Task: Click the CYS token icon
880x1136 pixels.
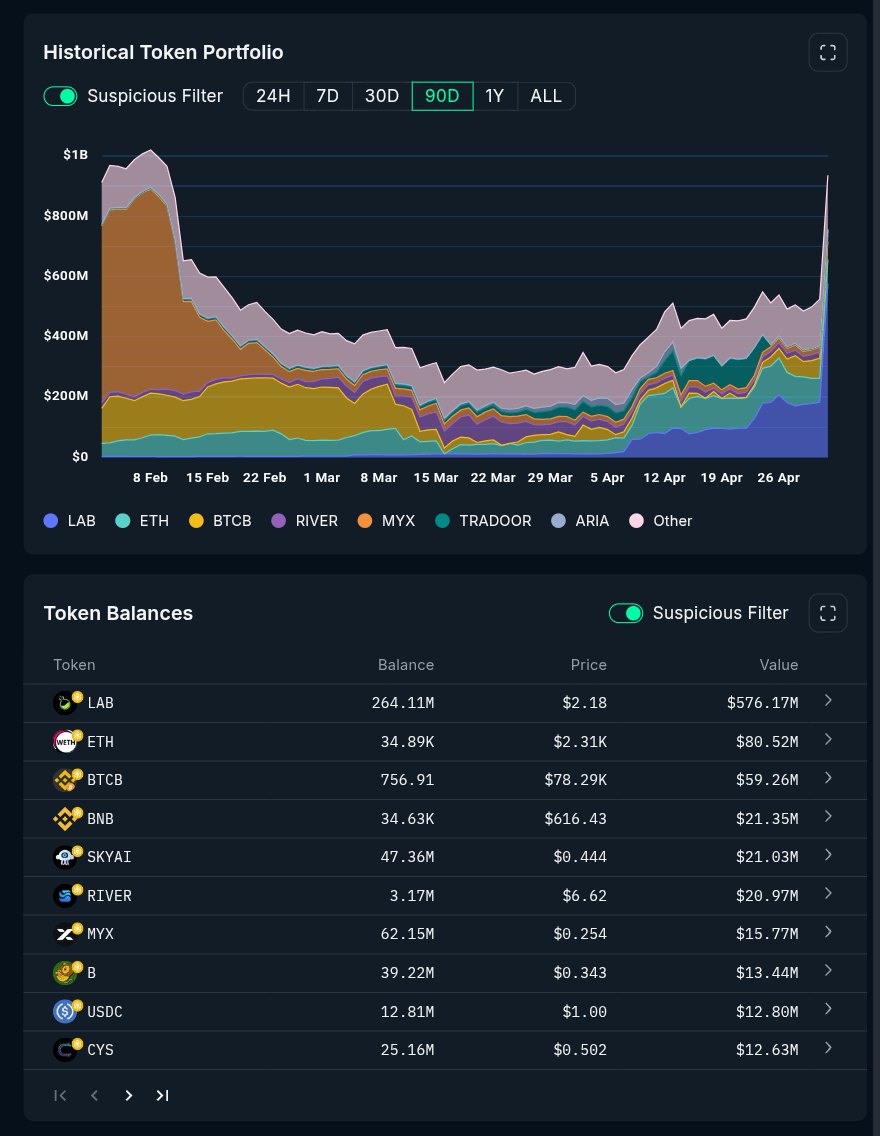Action: coord(65,1050)
